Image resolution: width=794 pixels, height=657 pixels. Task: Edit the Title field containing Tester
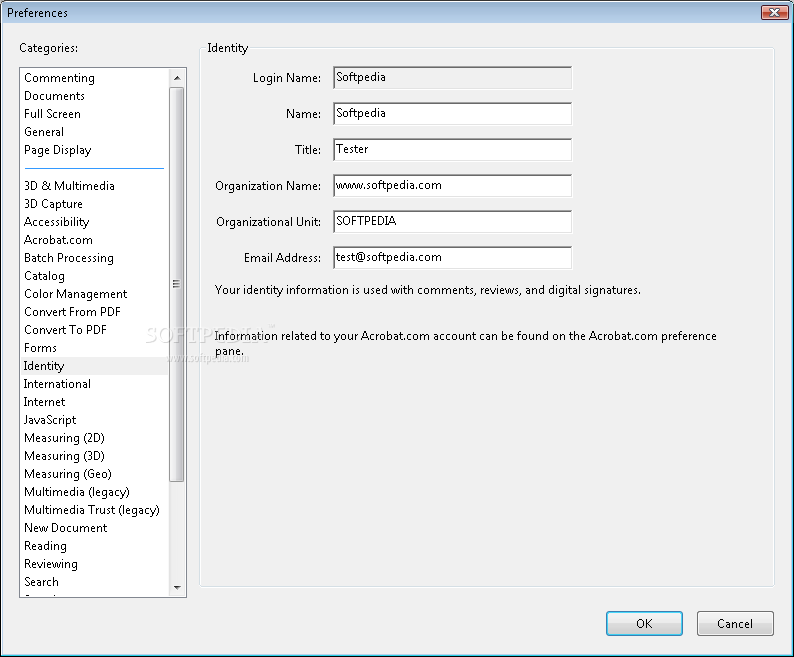453,149
